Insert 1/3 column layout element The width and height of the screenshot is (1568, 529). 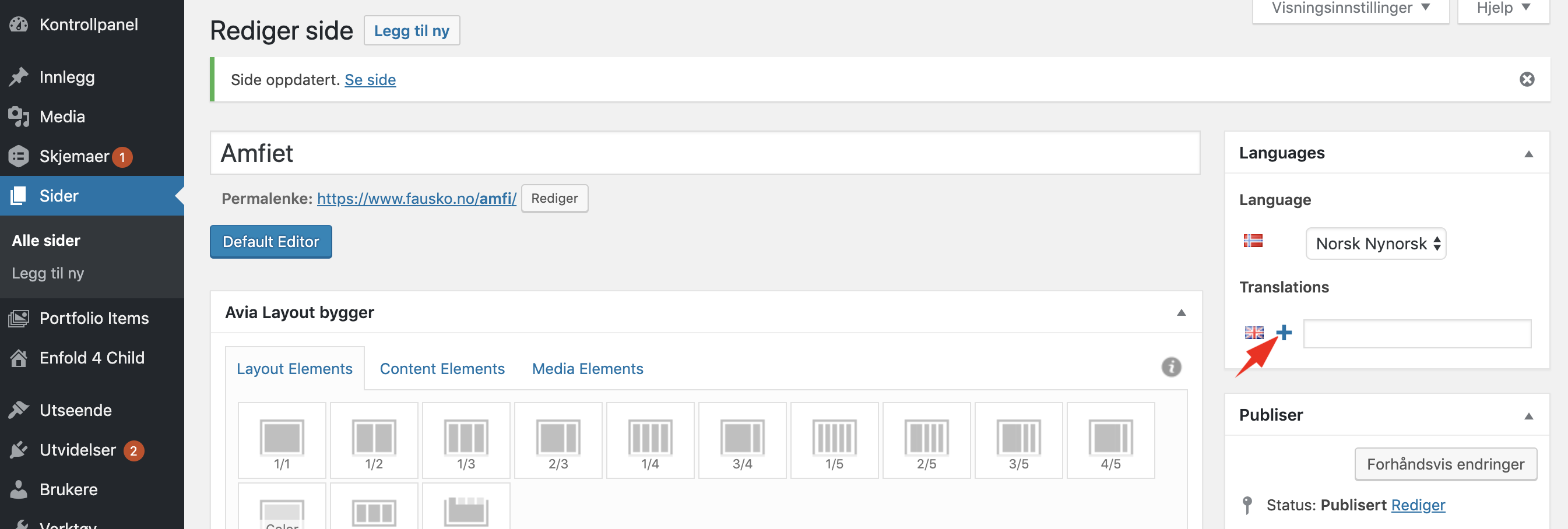click(466, 441)
